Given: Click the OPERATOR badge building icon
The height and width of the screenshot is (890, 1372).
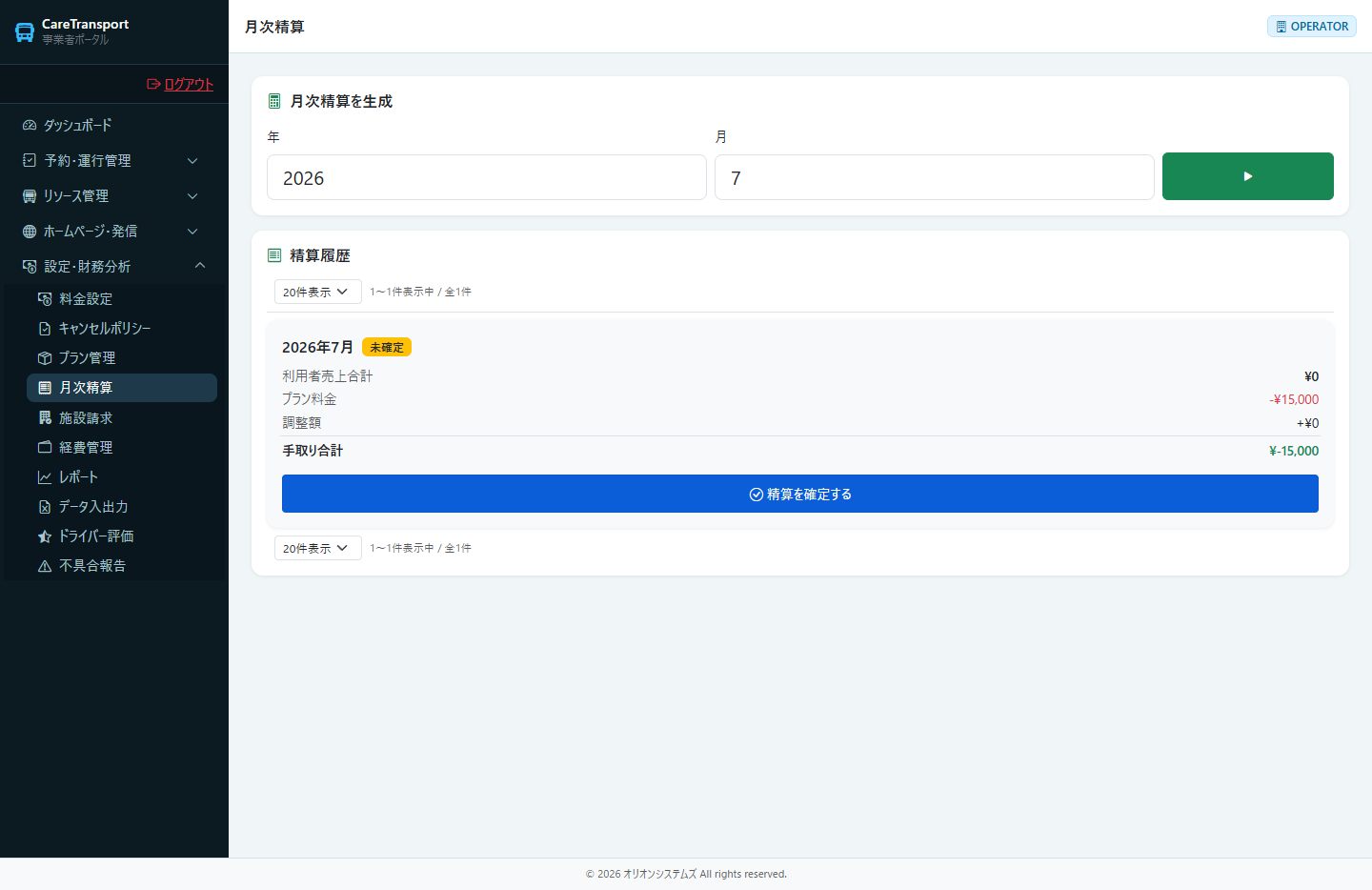Looking at the screenshot, I should pos(1281,27).
